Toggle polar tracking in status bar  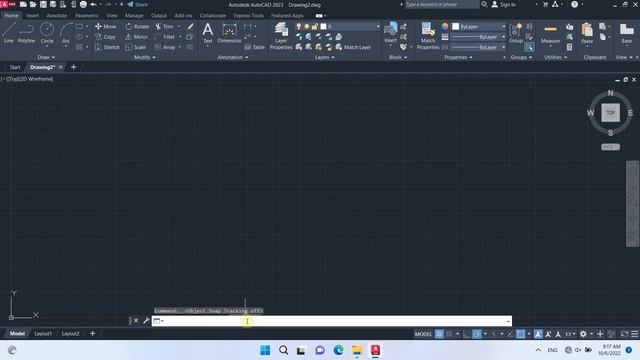point(477,334)
